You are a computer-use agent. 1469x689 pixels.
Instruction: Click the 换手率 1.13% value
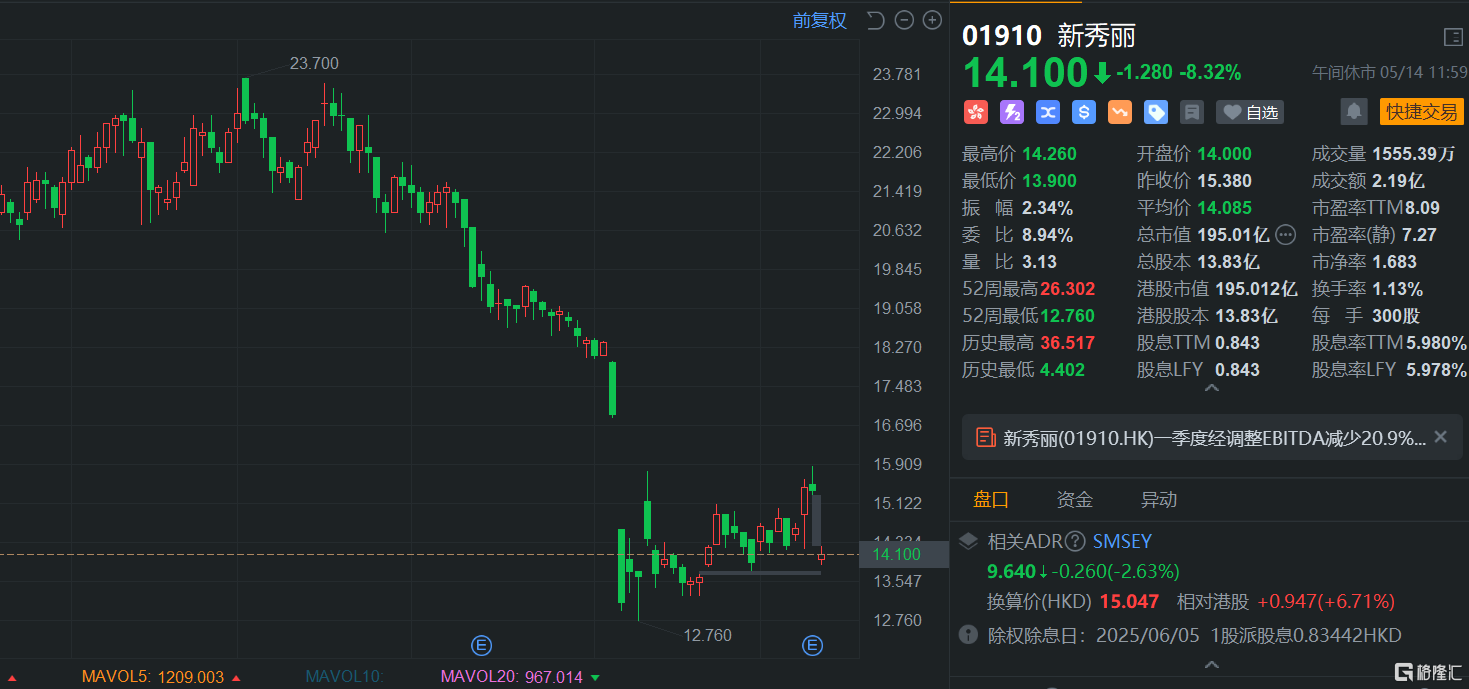click(x=1398, y=289)
